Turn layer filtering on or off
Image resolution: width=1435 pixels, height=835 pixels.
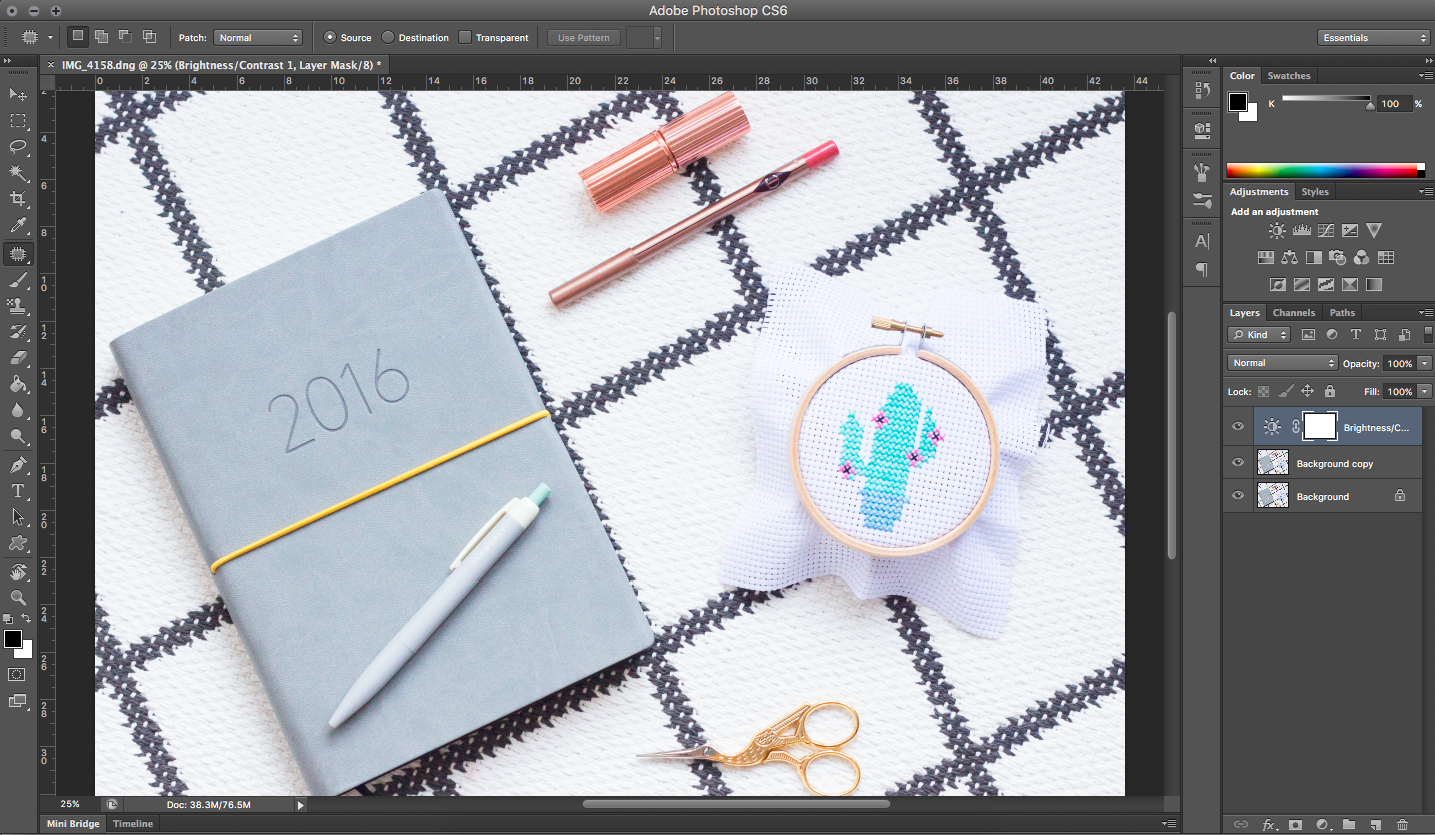[x=1428, y=335]
